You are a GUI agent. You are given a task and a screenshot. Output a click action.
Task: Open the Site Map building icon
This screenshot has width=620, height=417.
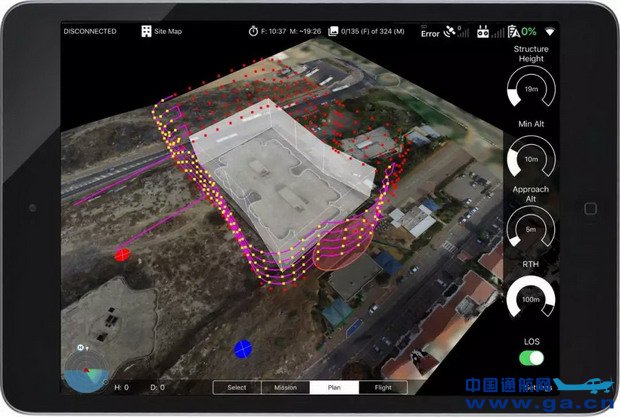(147, 31)
